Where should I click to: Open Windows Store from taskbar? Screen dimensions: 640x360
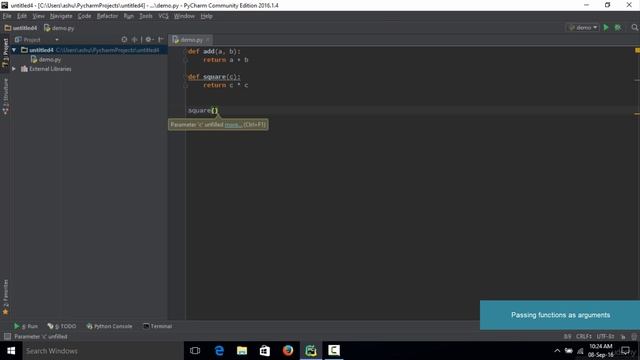(265, 351)
